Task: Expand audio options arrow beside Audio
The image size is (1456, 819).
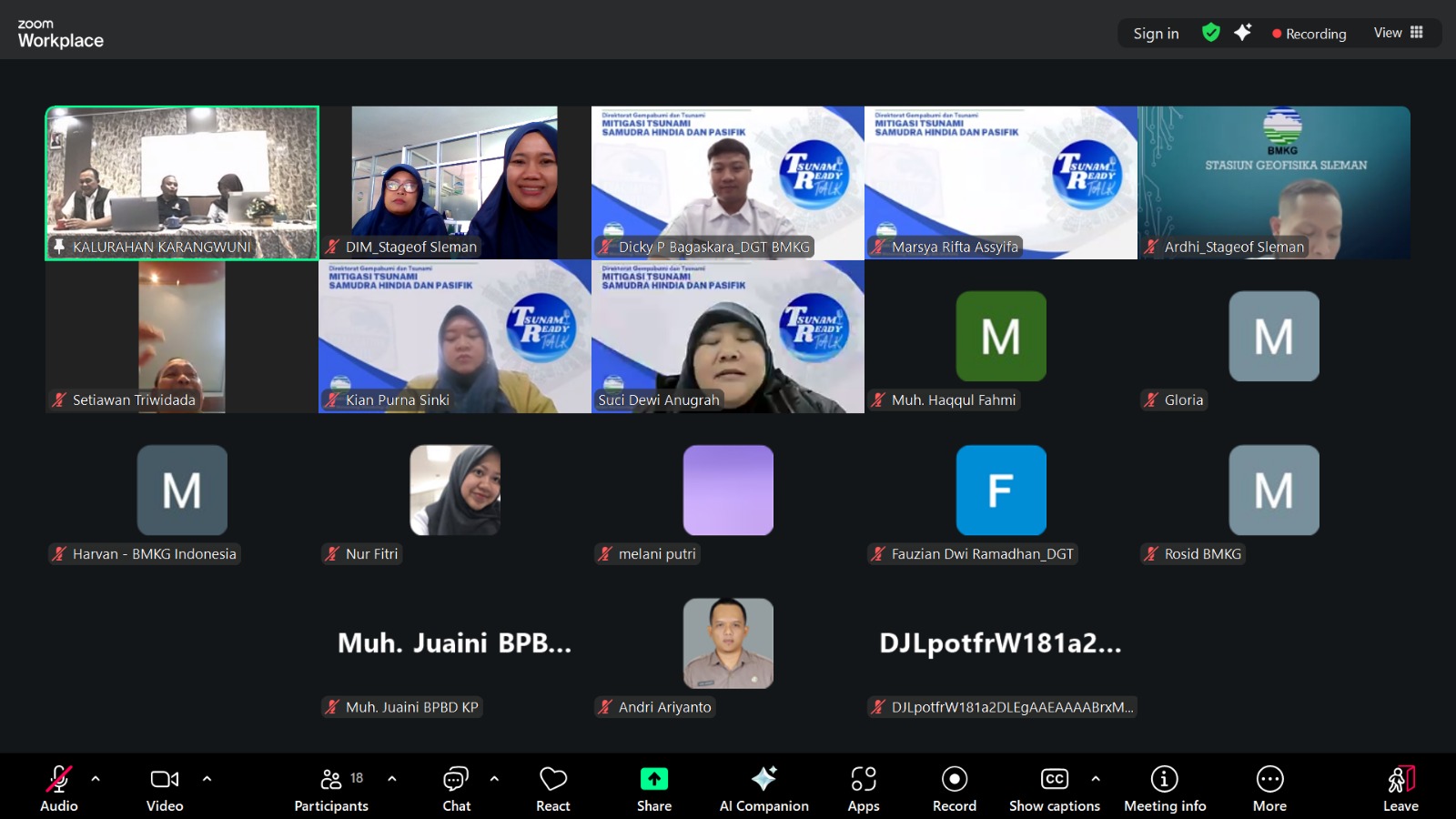Action: (96, 779)
